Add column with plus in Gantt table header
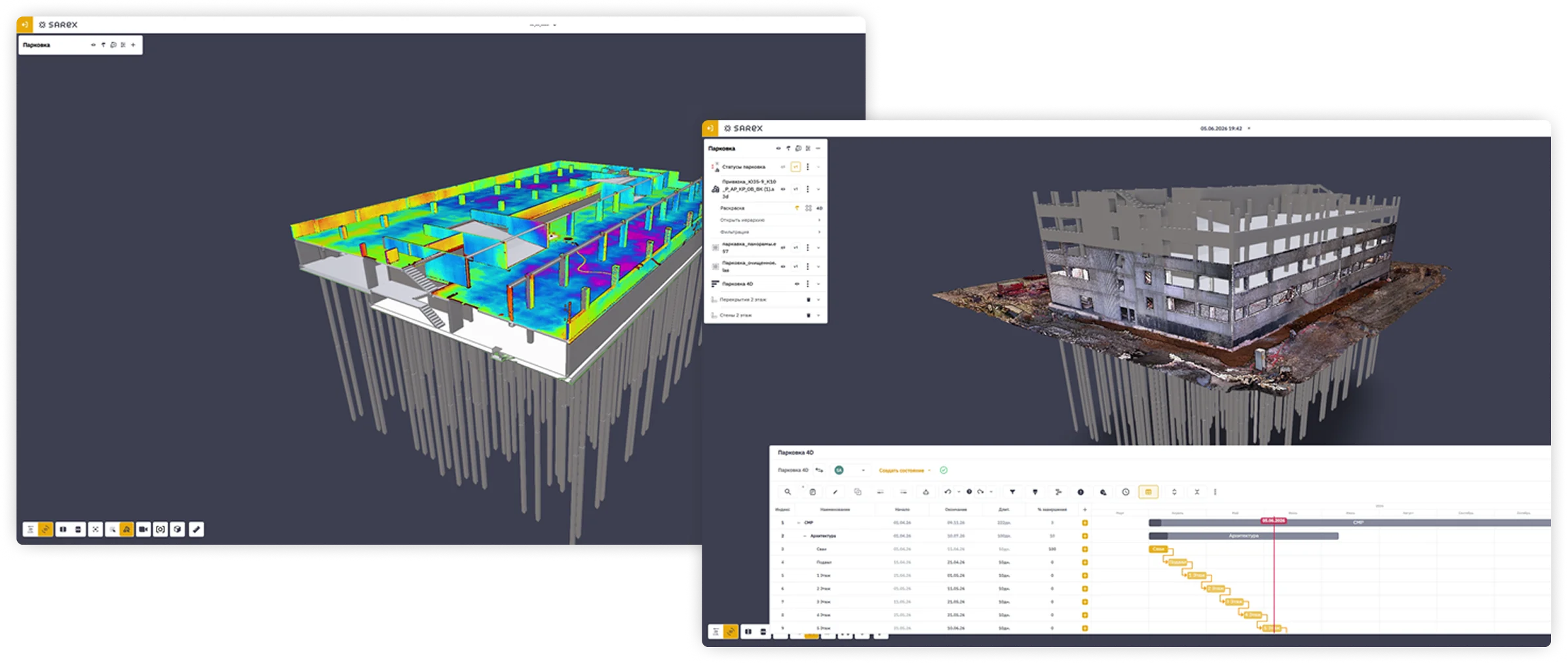This screenshot has width=1568, height=664. [x=1085, y=509]
